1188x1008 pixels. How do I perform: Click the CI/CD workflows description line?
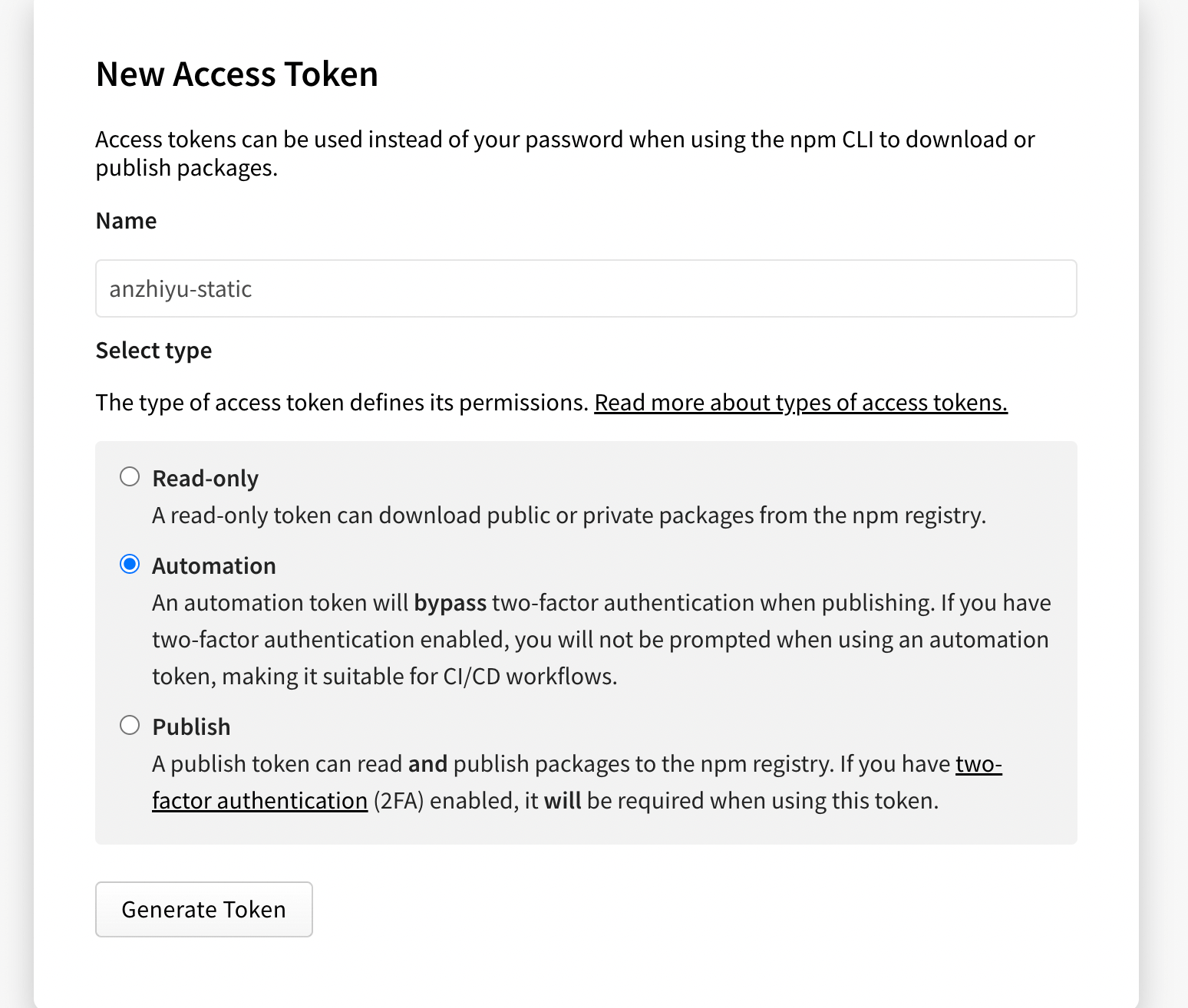pyautogui.click(x=384, y=676)
